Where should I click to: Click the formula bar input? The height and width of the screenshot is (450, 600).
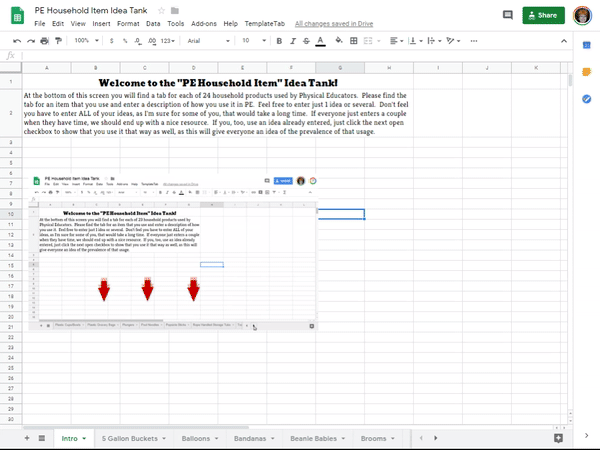[297, 56]
